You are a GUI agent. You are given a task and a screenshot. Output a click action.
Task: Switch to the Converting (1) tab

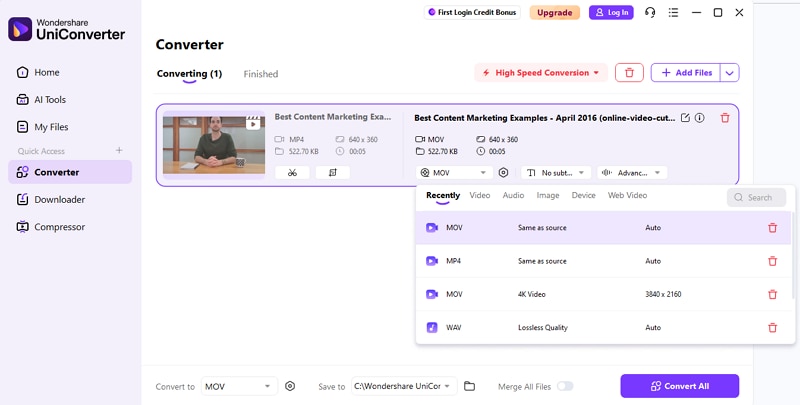click(189, 74)
